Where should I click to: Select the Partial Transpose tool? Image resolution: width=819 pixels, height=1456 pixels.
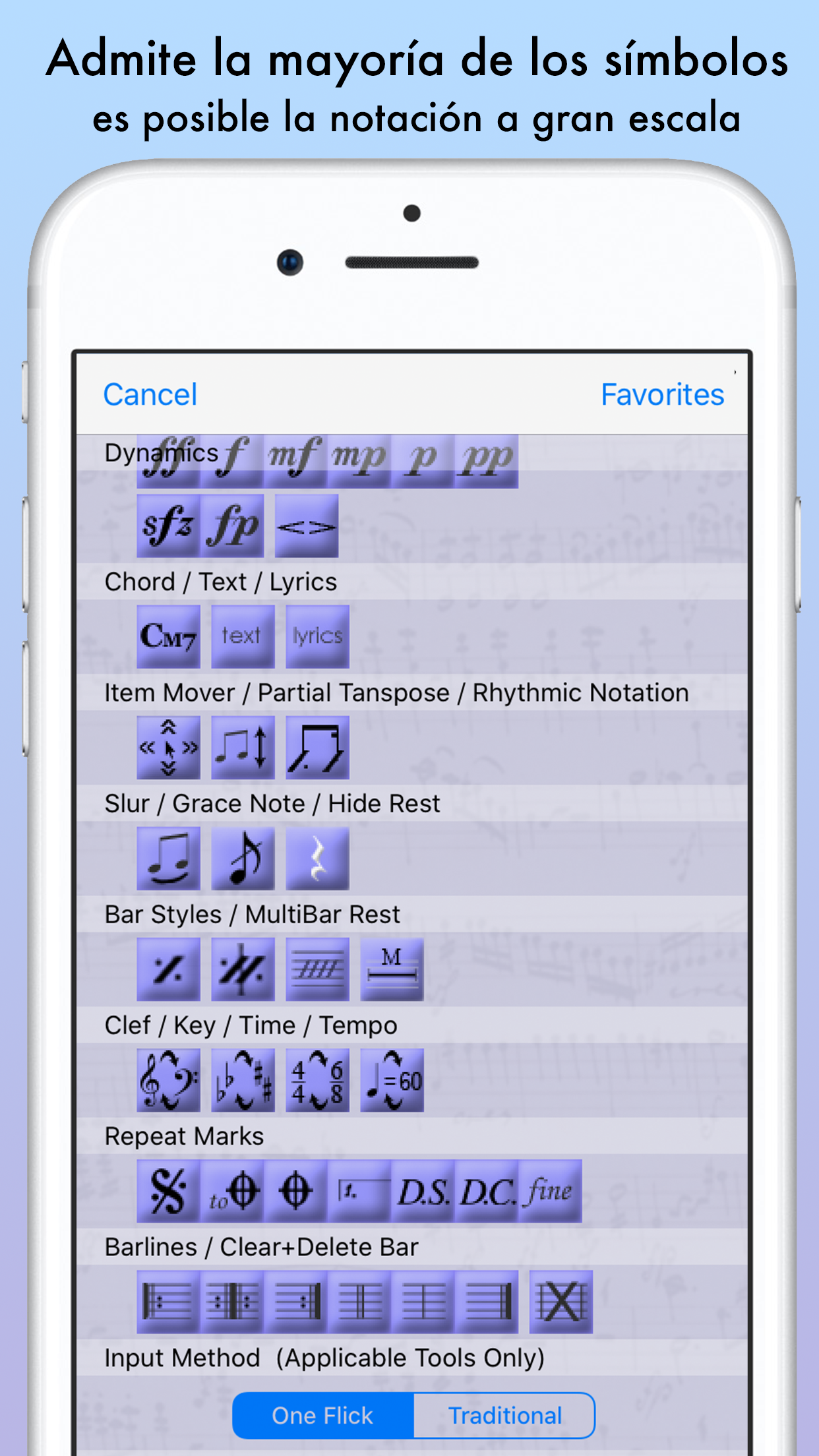tap(243, 747)
